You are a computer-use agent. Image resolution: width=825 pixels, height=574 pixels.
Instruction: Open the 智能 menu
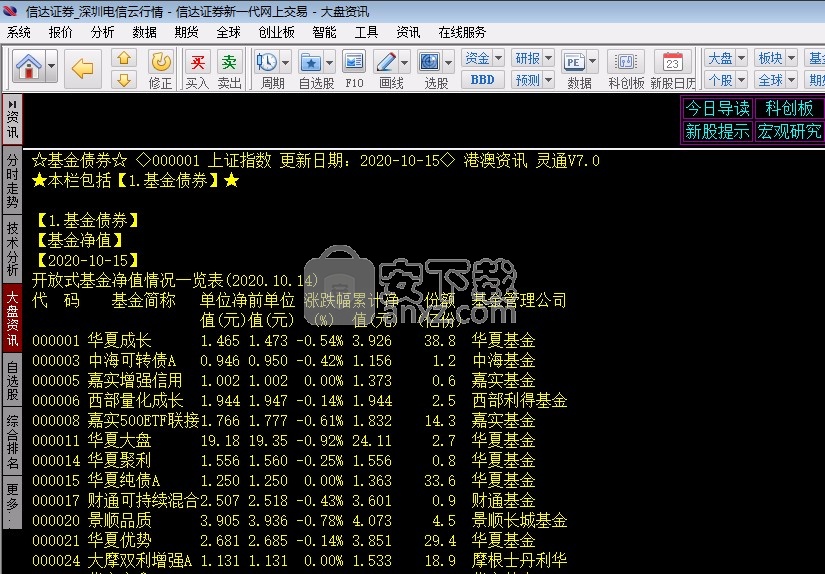click(x=324, y=33)
